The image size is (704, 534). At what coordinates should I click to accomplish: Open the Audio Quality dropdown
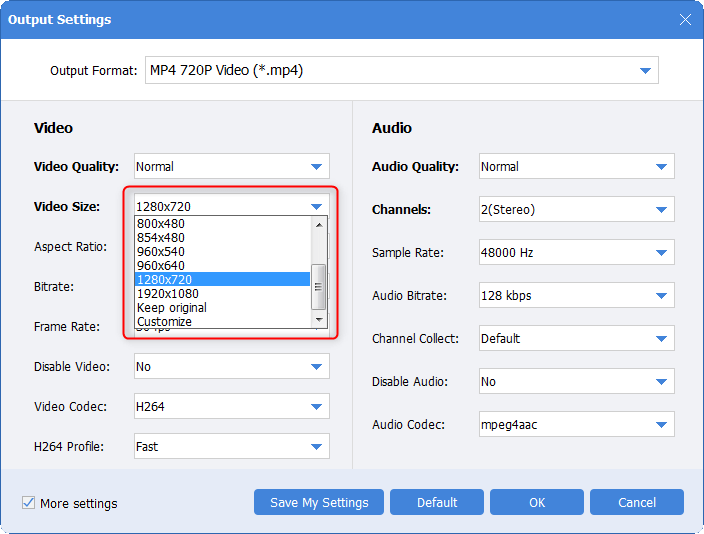tap(576, 166)
